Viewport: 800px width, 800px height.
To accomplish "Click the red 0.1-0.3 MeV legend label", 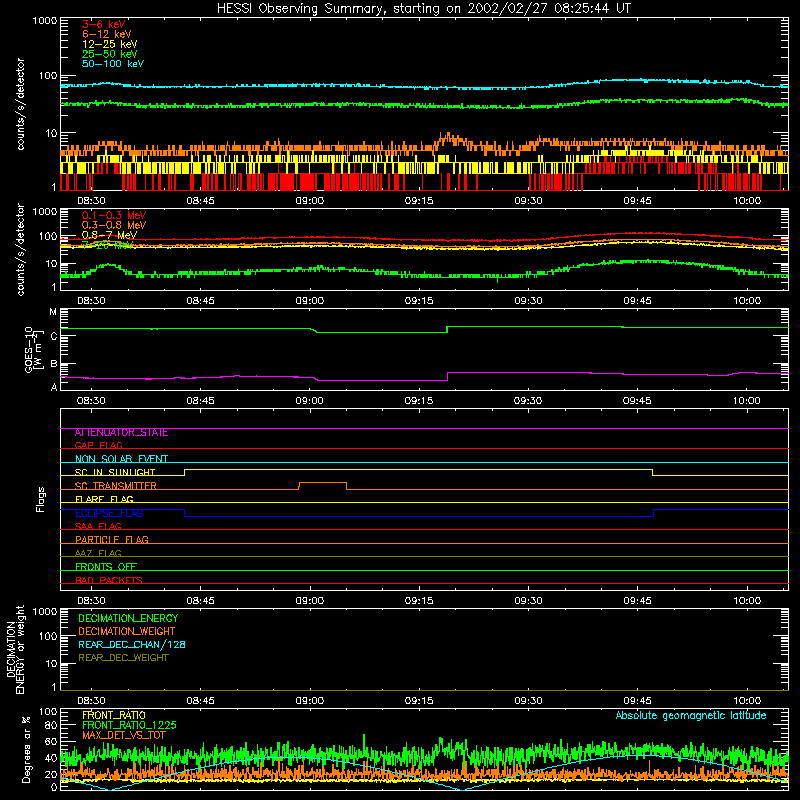I will 114,215.
